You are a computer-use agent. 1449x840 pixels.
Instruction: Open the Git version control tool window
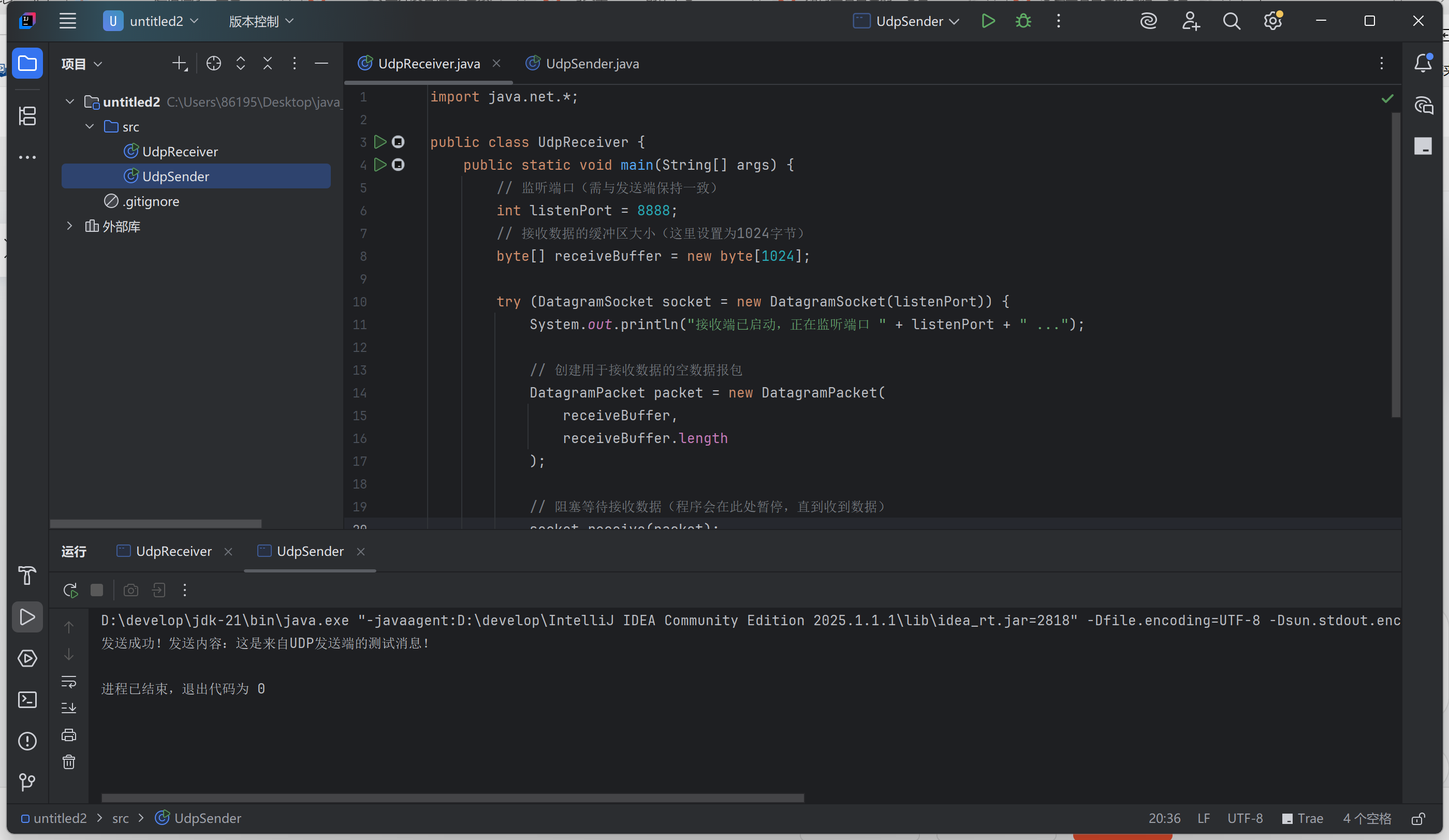(27, 782)
